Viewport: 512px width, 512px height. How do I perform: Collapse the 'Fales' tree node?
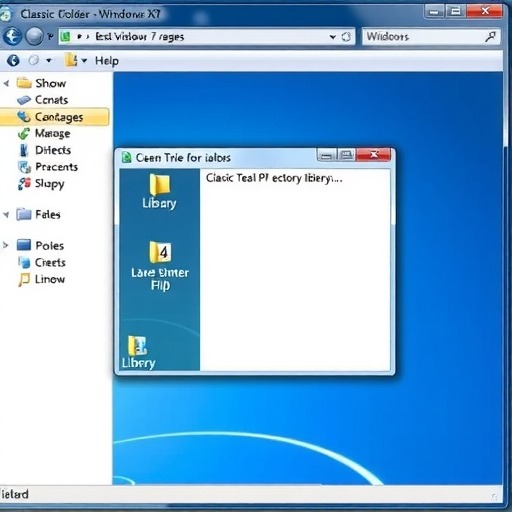coord(6,214)
